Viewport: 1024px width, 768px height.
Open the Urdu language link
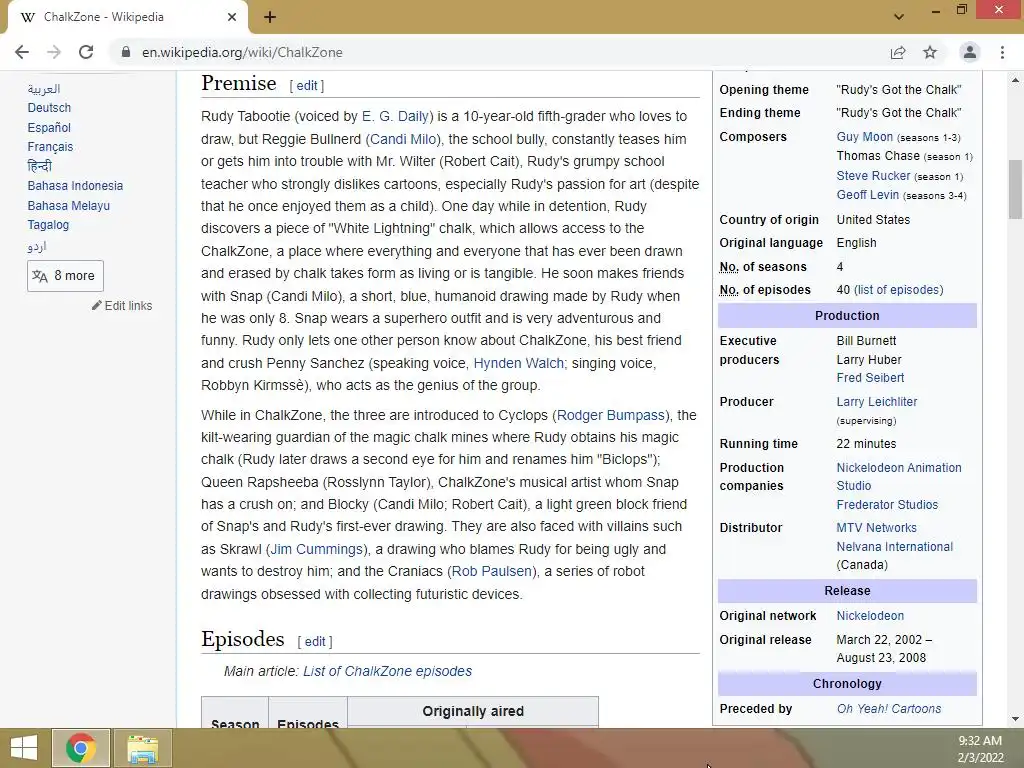37,246
